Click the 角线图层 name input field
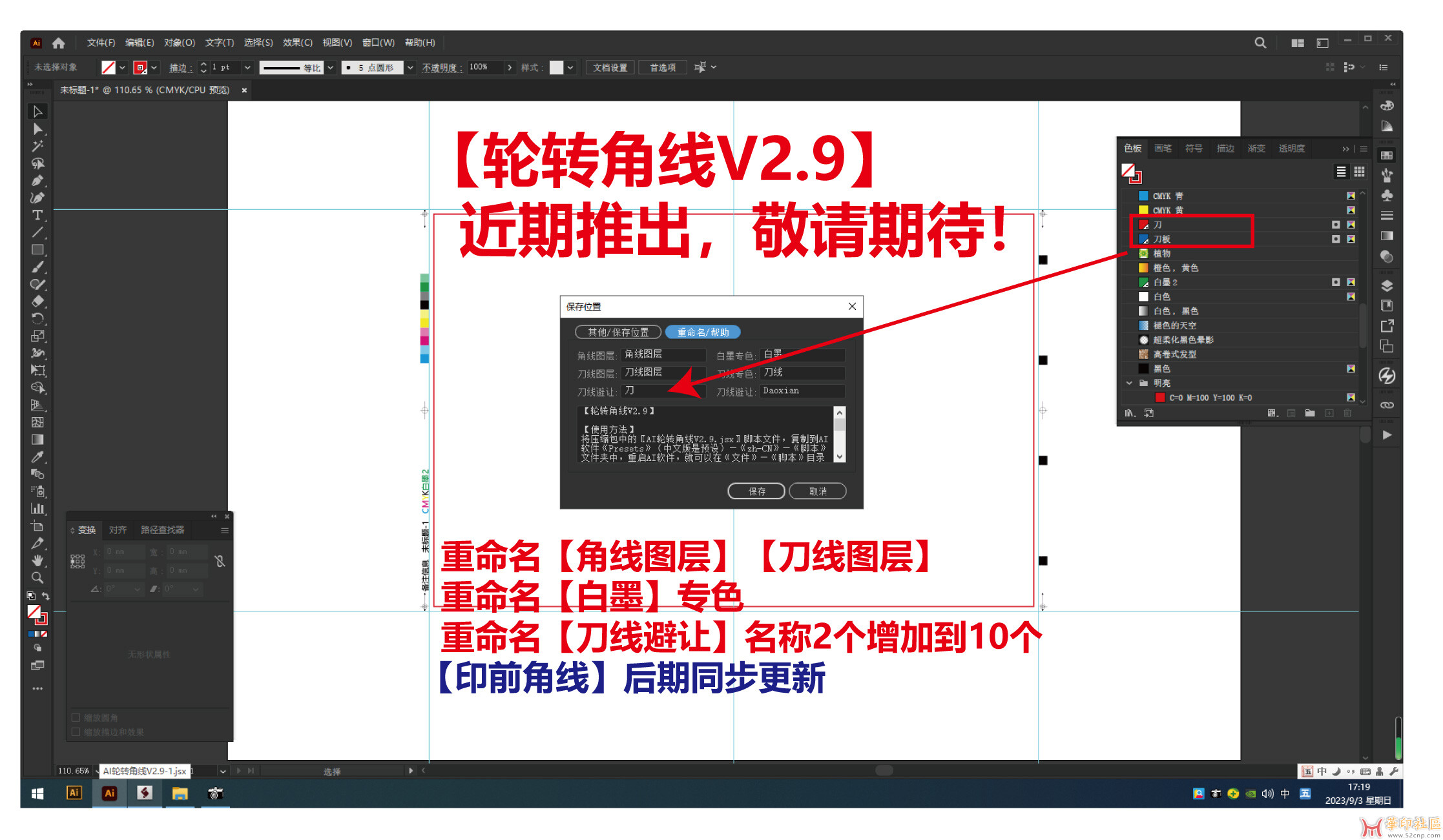 tap(663, 354)
